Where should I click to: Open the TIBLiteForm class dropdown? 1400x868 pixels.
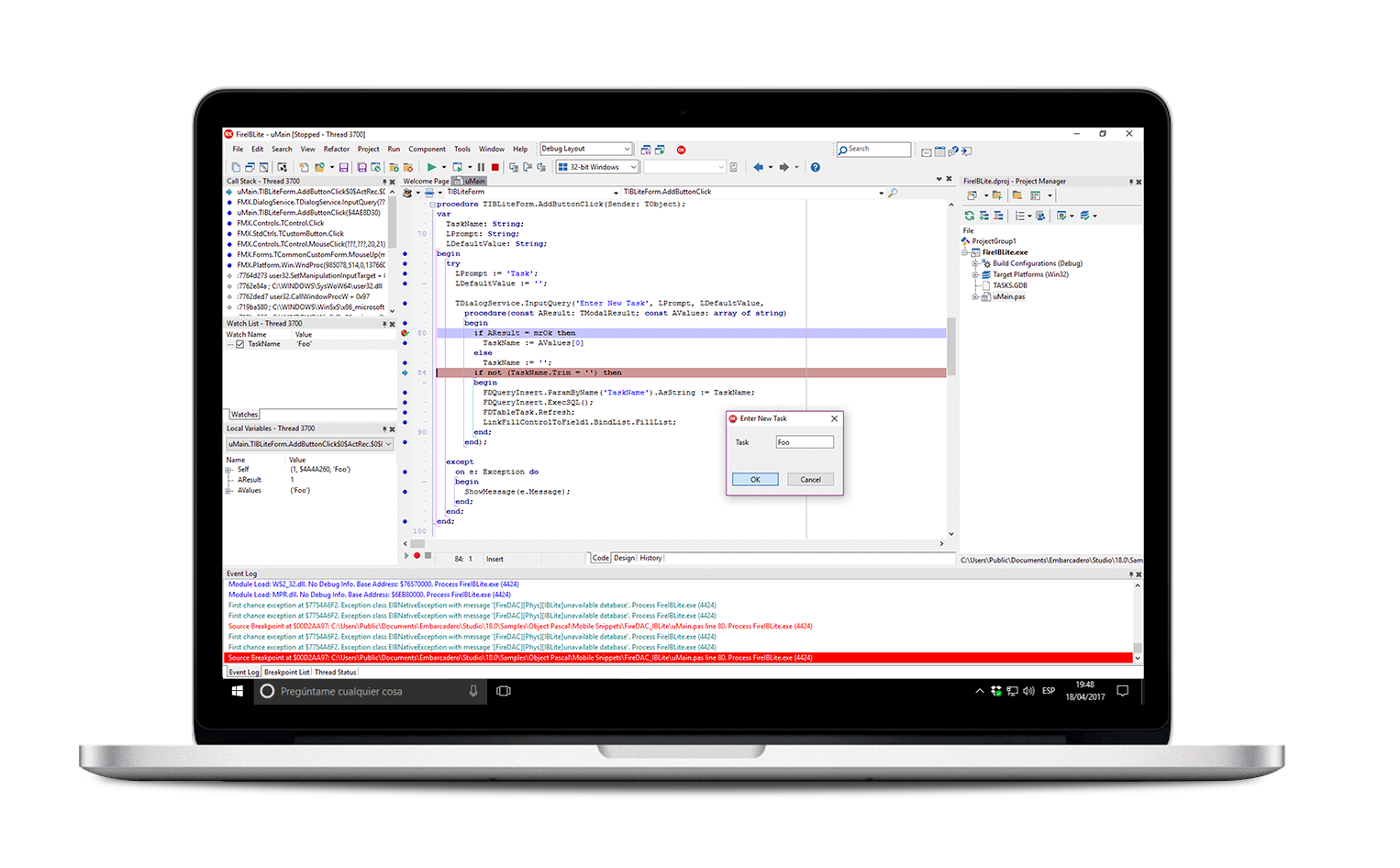pos(616,193)
